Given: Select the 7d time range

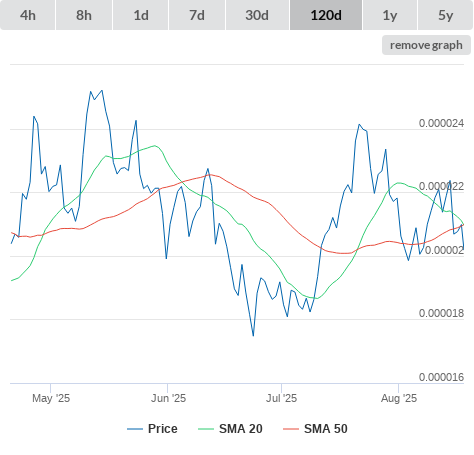Looking at the screenshot, I should tap(197, 15).
